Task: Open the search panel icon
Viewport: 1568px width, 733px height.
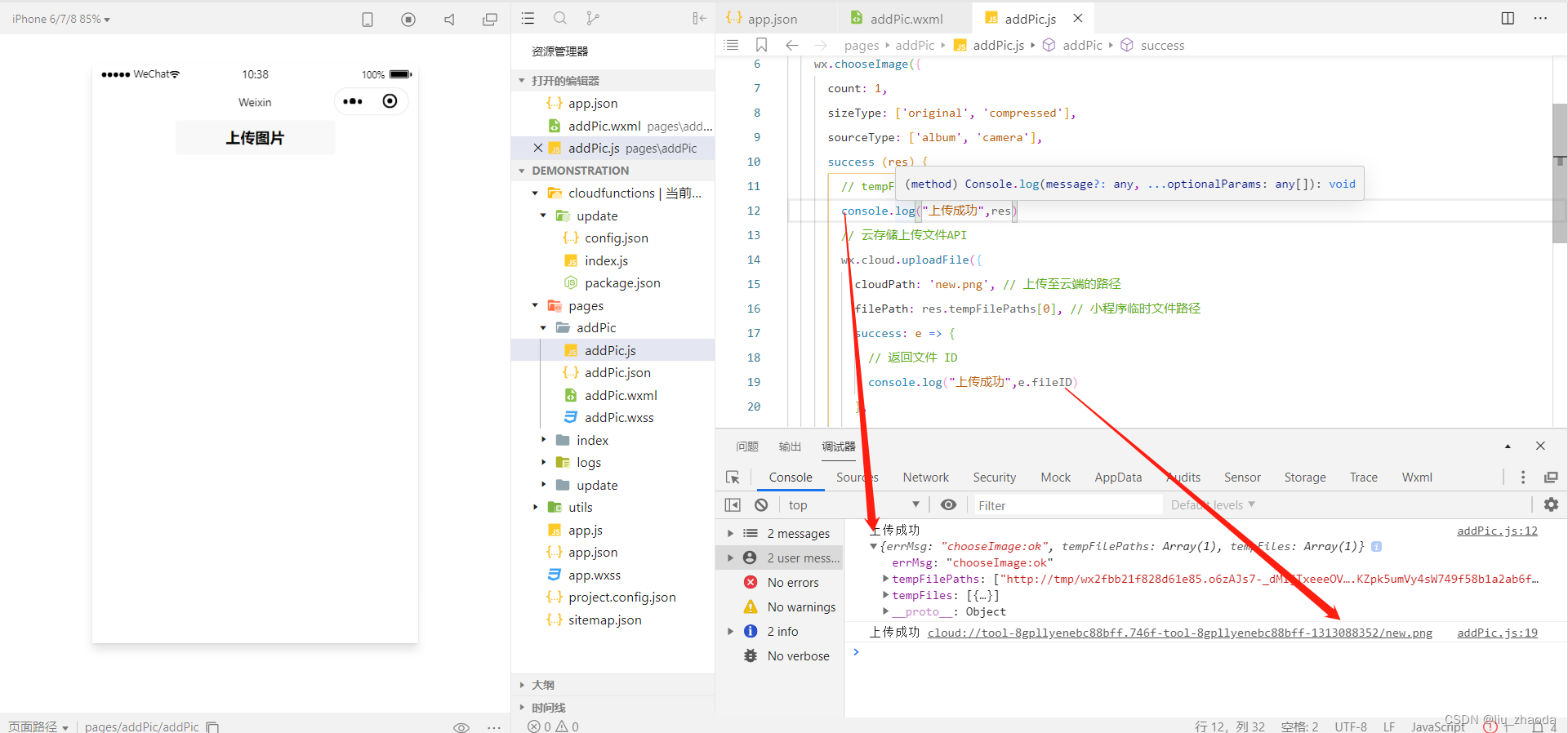Action: pos(560,18)
